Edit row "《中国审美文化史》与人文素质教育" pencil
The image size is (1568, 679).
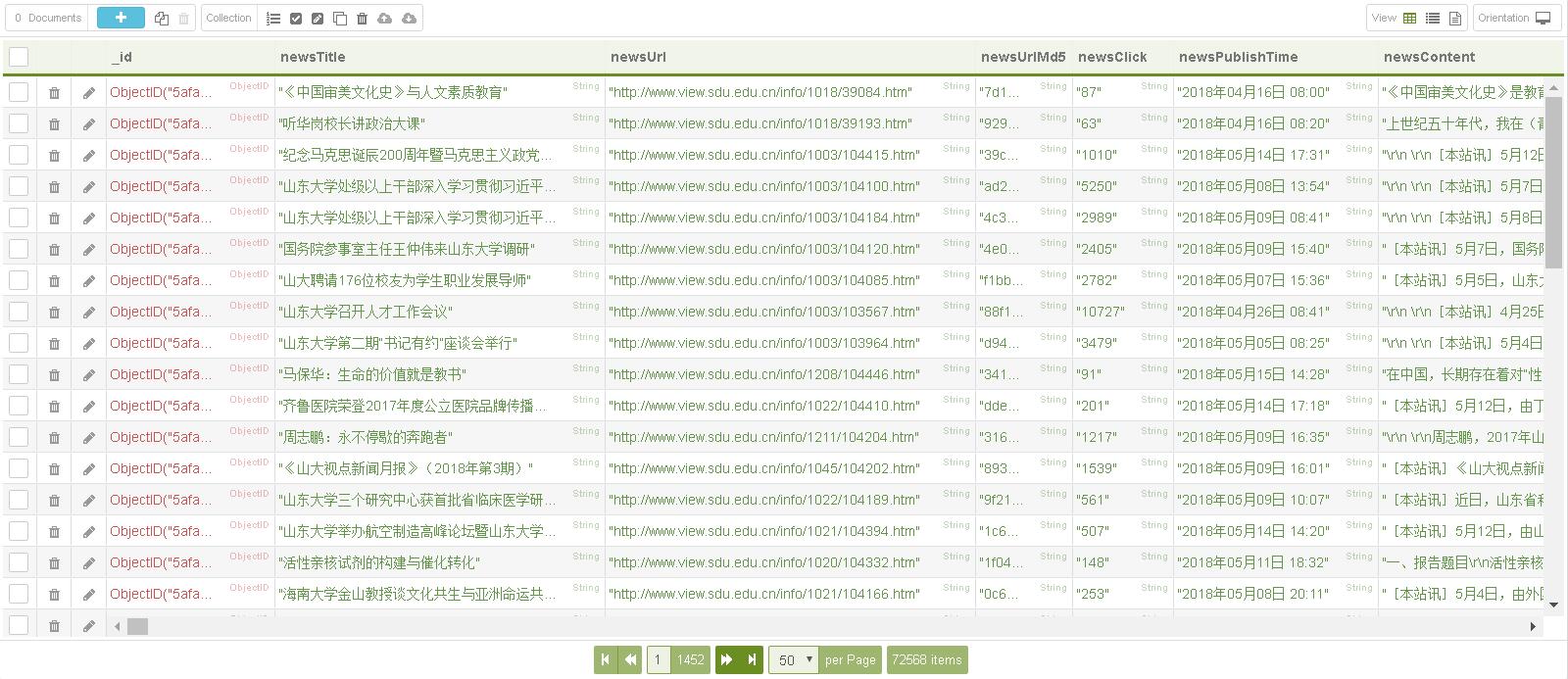88,93
